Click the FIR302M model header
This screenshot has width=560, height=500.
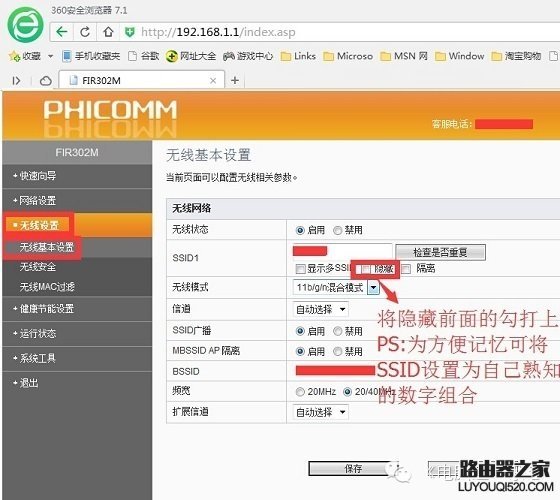click(77, 152)
